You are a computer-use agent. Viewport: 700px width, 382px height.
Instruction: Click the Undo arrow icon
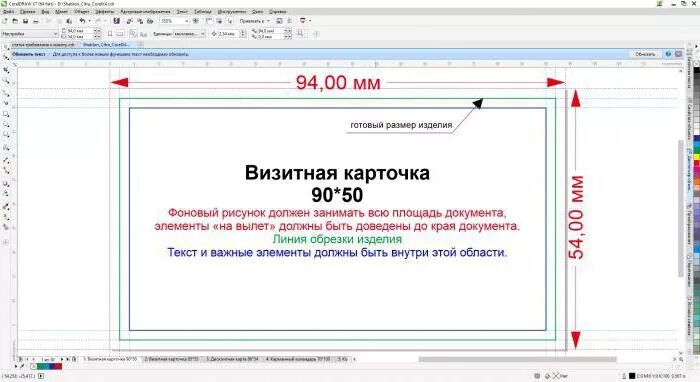coord(83,21)
